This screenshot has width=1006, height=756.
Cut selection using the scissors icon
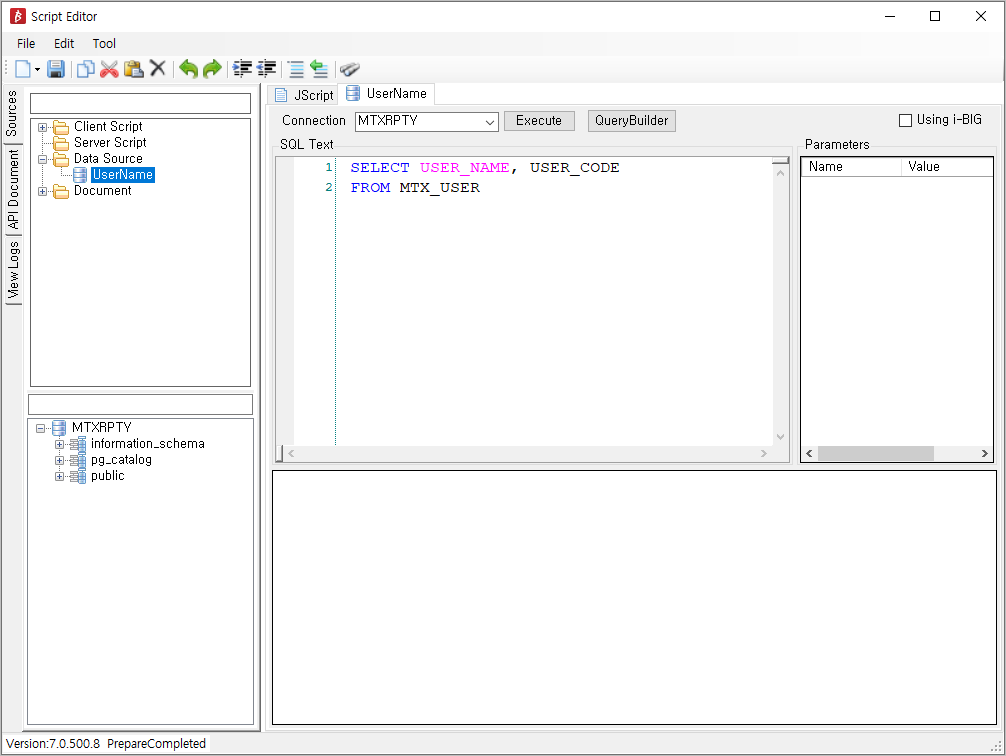coord(109,69)
